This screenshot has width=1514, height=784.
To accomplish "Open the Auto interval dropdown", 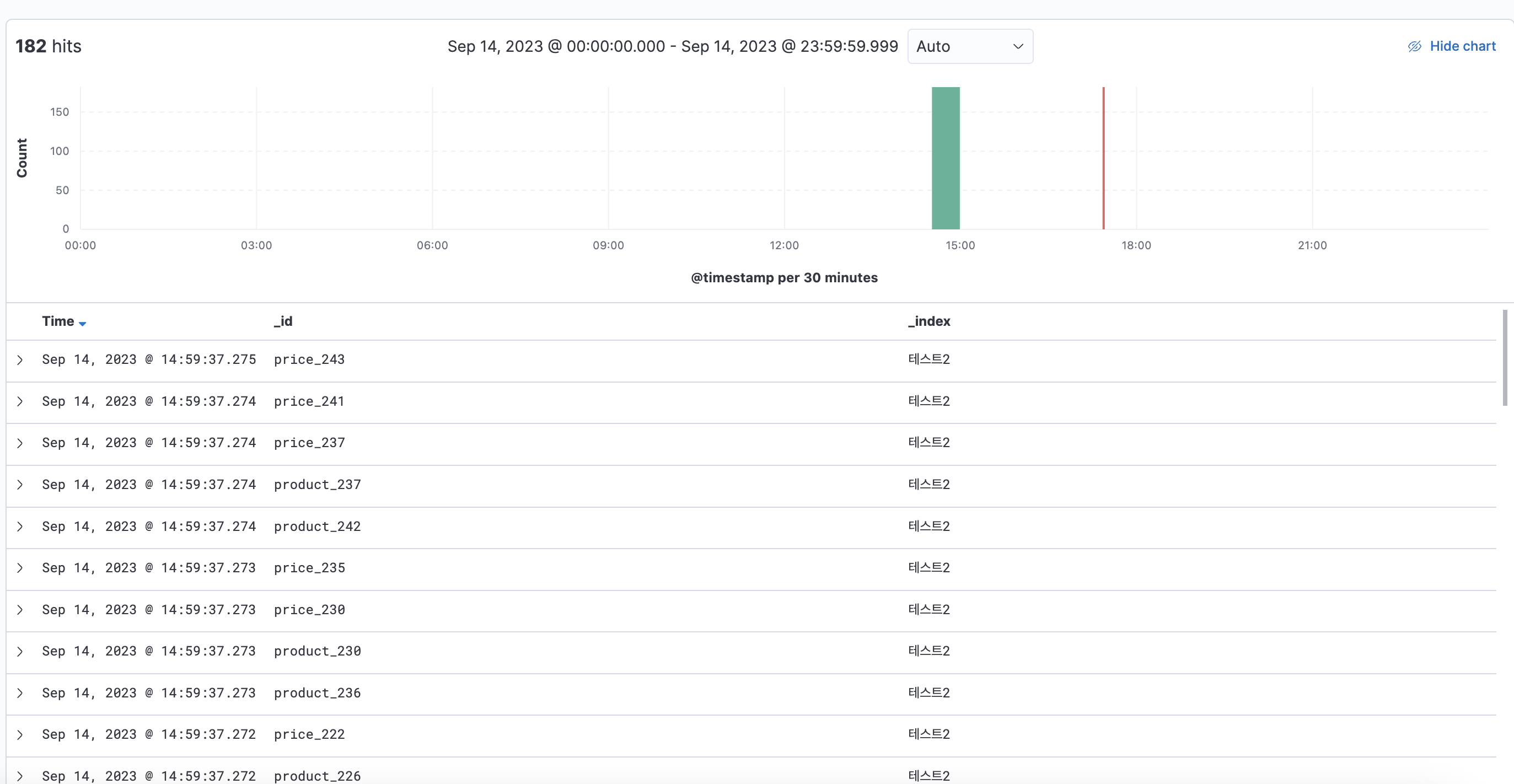I will click(970, 46).
